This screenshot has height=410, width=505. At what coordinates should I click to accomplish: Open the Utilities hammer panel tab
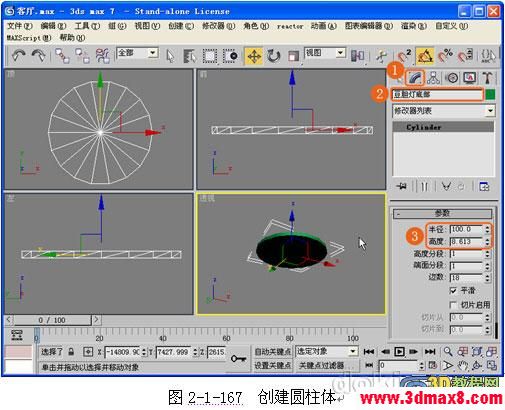(x=487, y=78)
